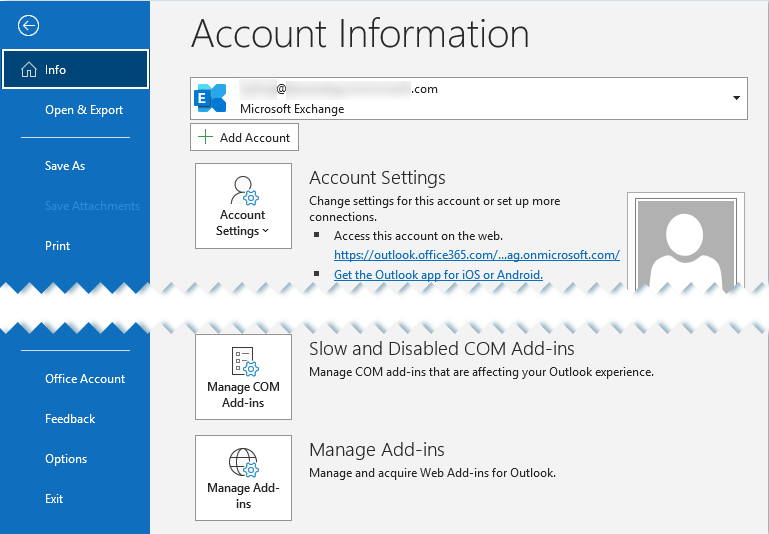The height and width of the screenshot is (534, 769).
Task: Click the green plus icon in Add Account
Action: coord(205,137)
